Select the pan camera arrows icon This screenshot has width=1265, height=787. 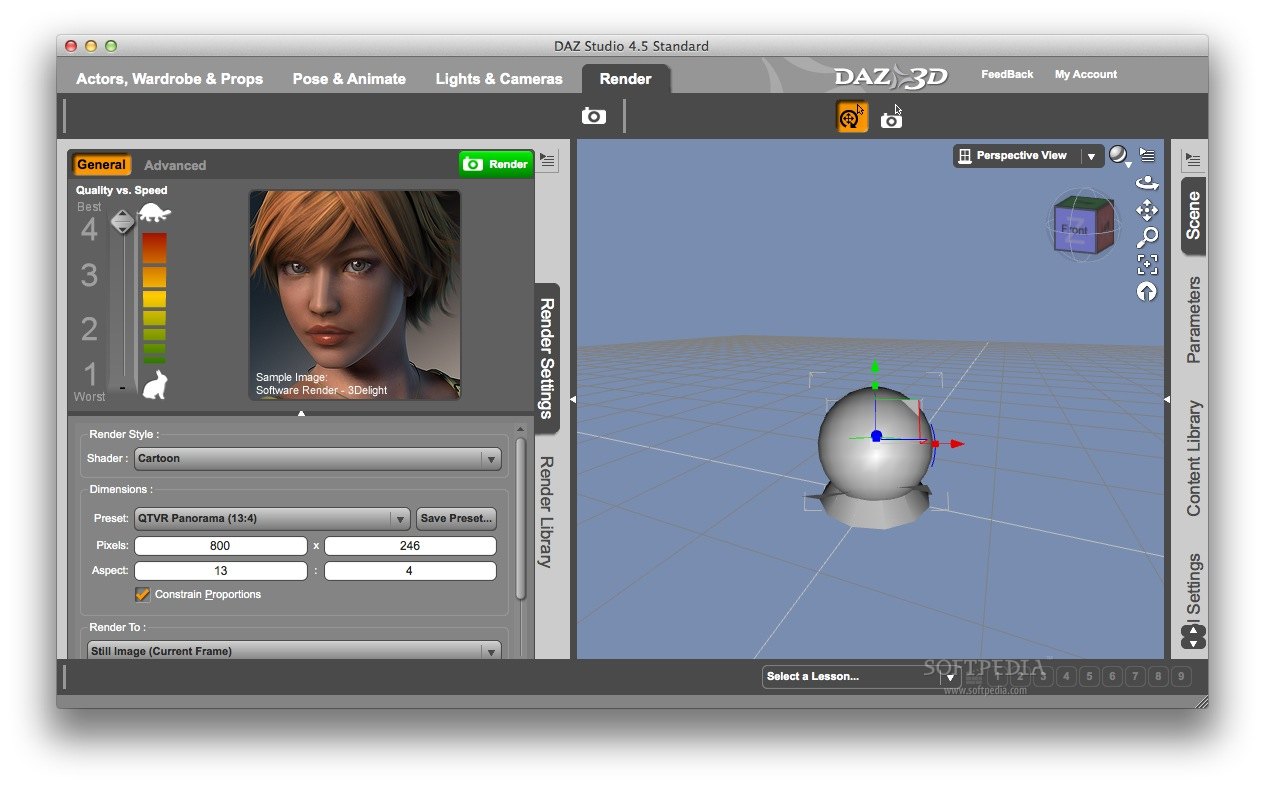pyautogui.click(x=1147, y=210)
